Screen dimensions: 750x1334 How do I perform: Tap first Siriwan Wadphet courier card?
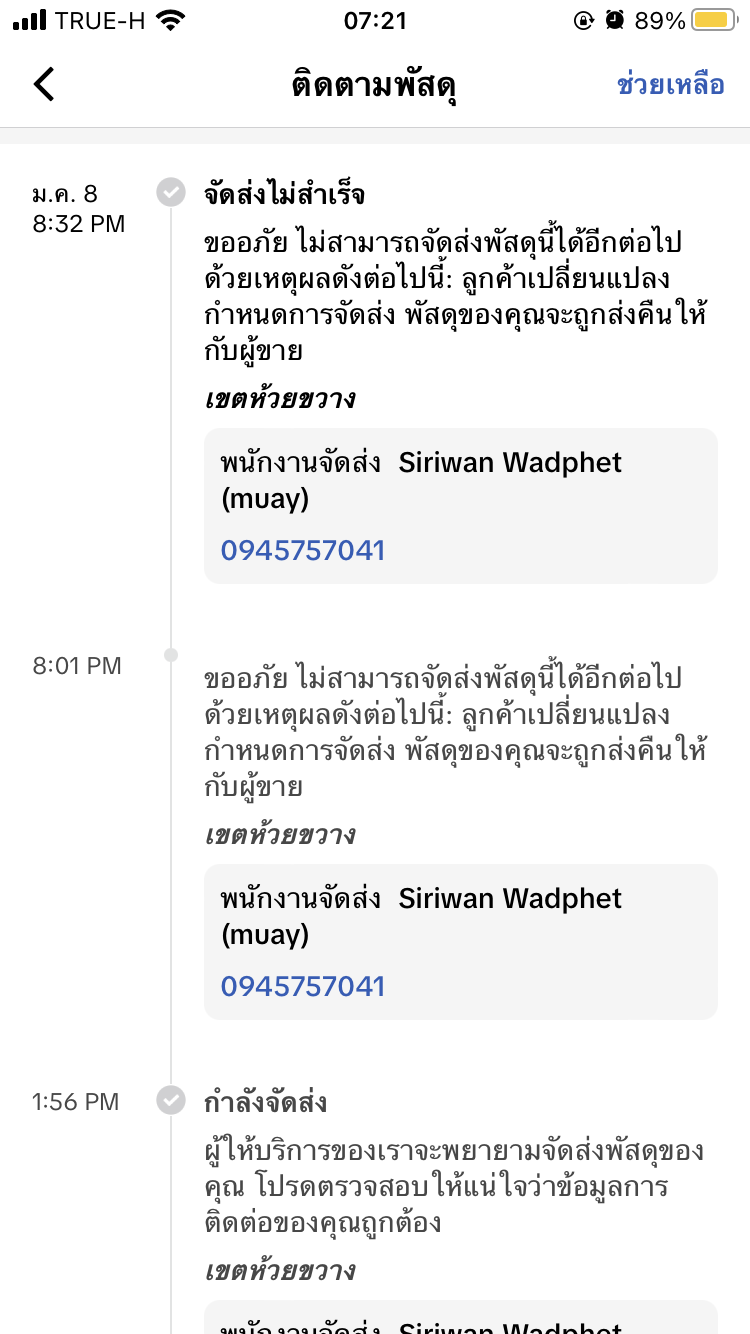[x=461, y=506]
